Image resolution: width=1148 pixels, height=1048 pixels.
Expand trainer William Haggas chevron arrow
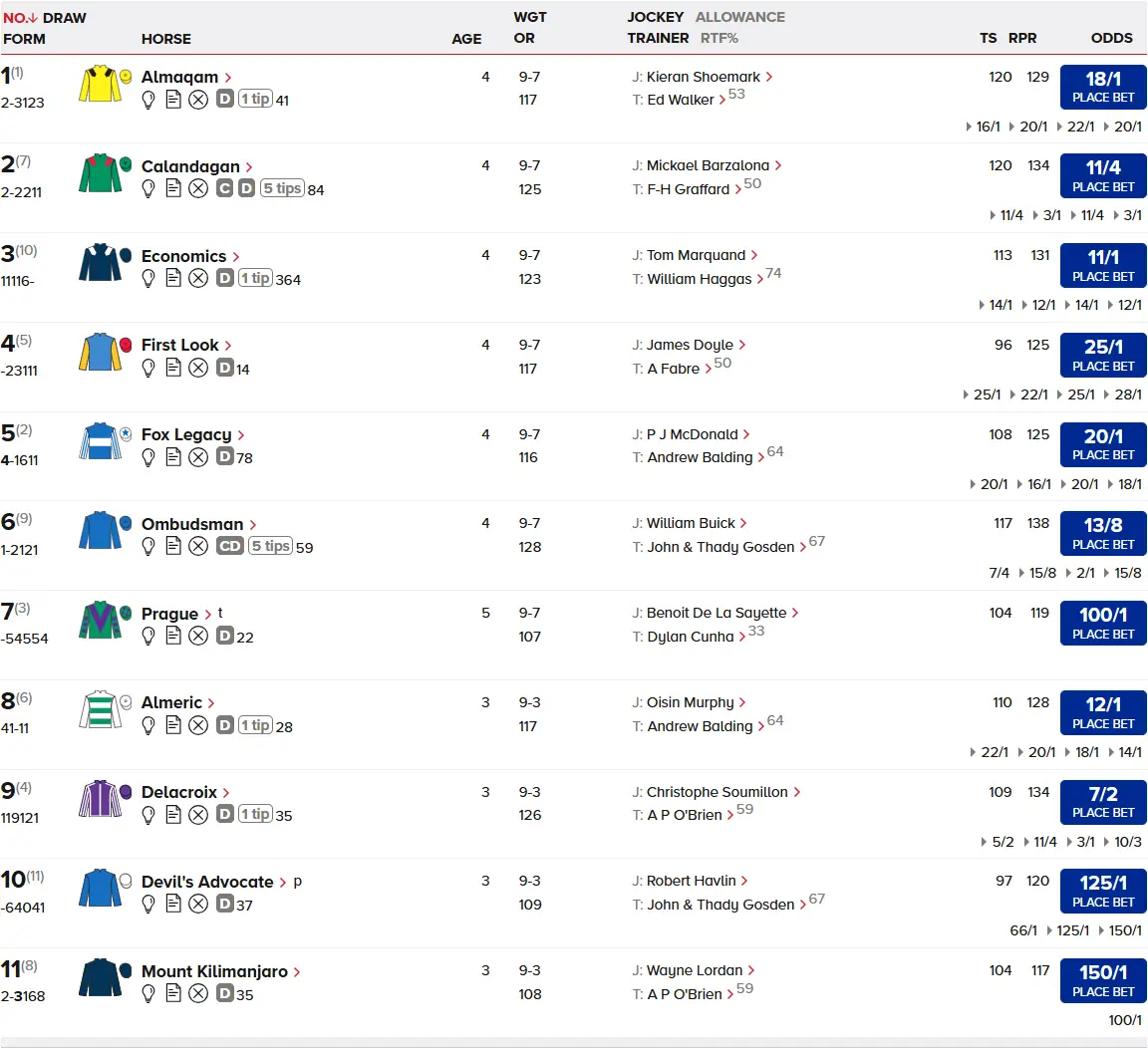pos(760,279)
